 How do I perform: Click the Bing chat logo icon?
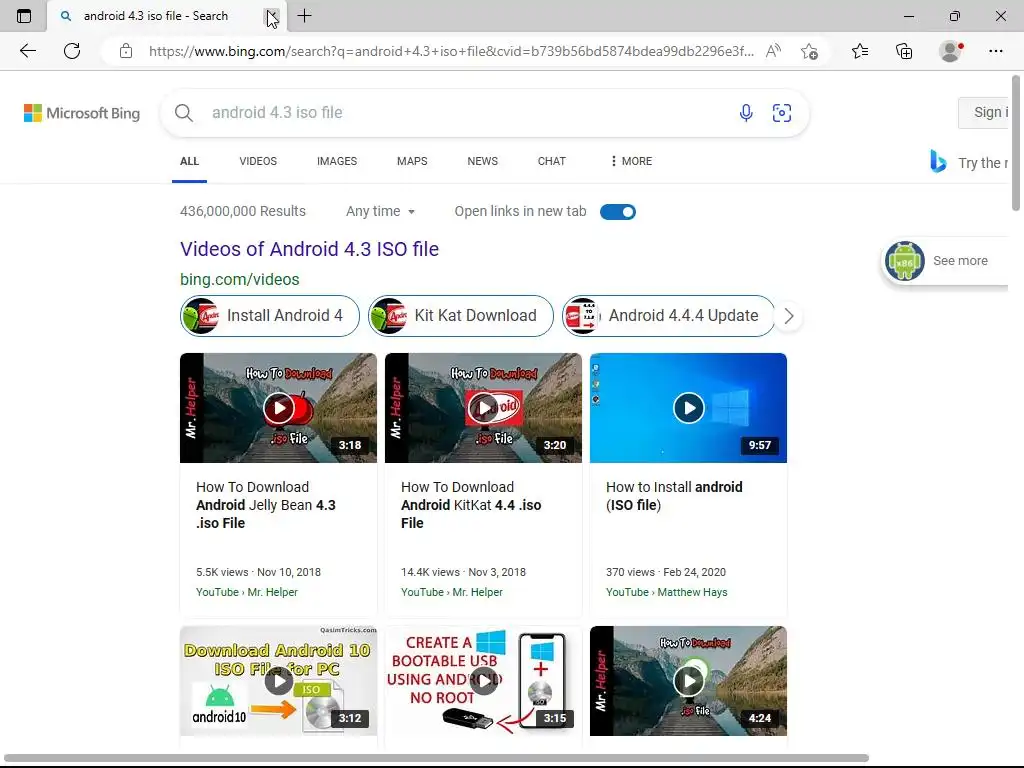point(938,161)
